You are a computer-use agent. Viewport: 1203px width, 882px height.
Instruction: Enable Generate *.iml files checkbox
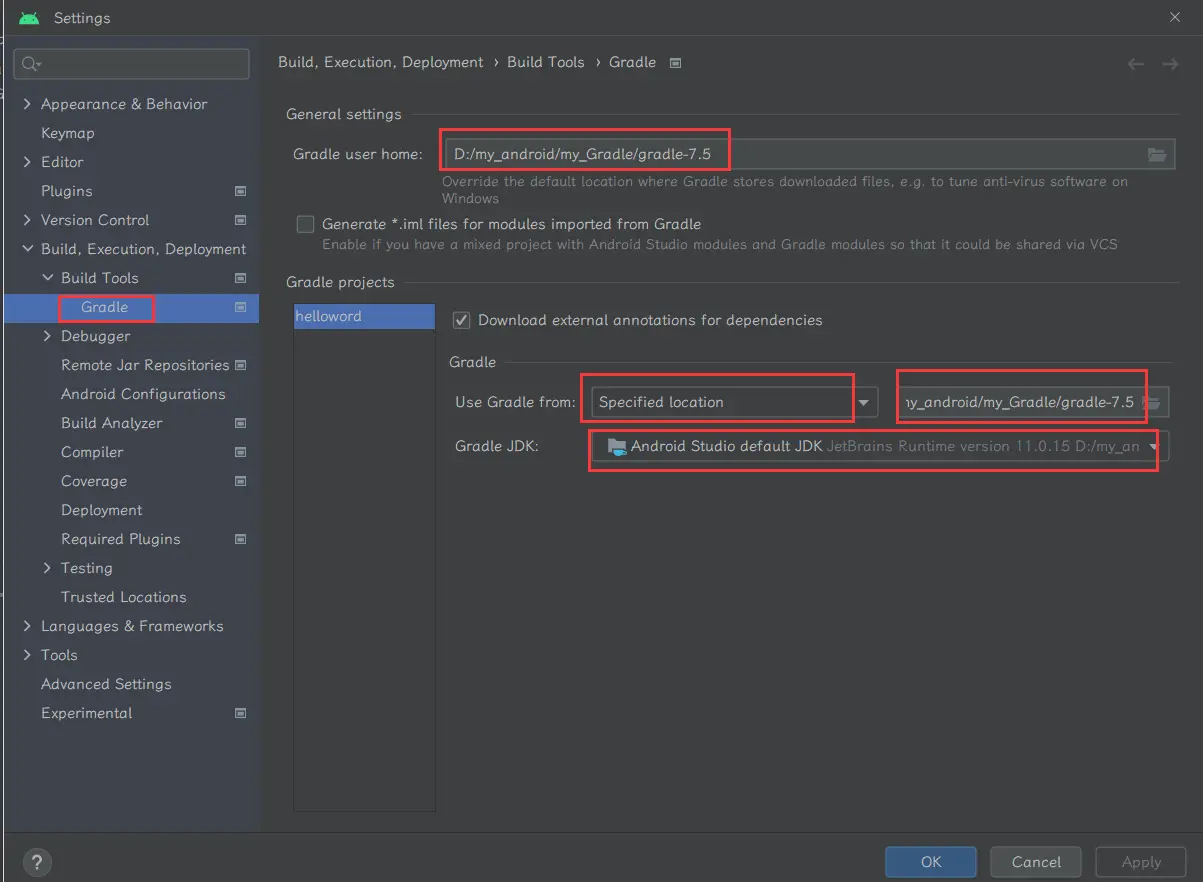coord(305,224)
